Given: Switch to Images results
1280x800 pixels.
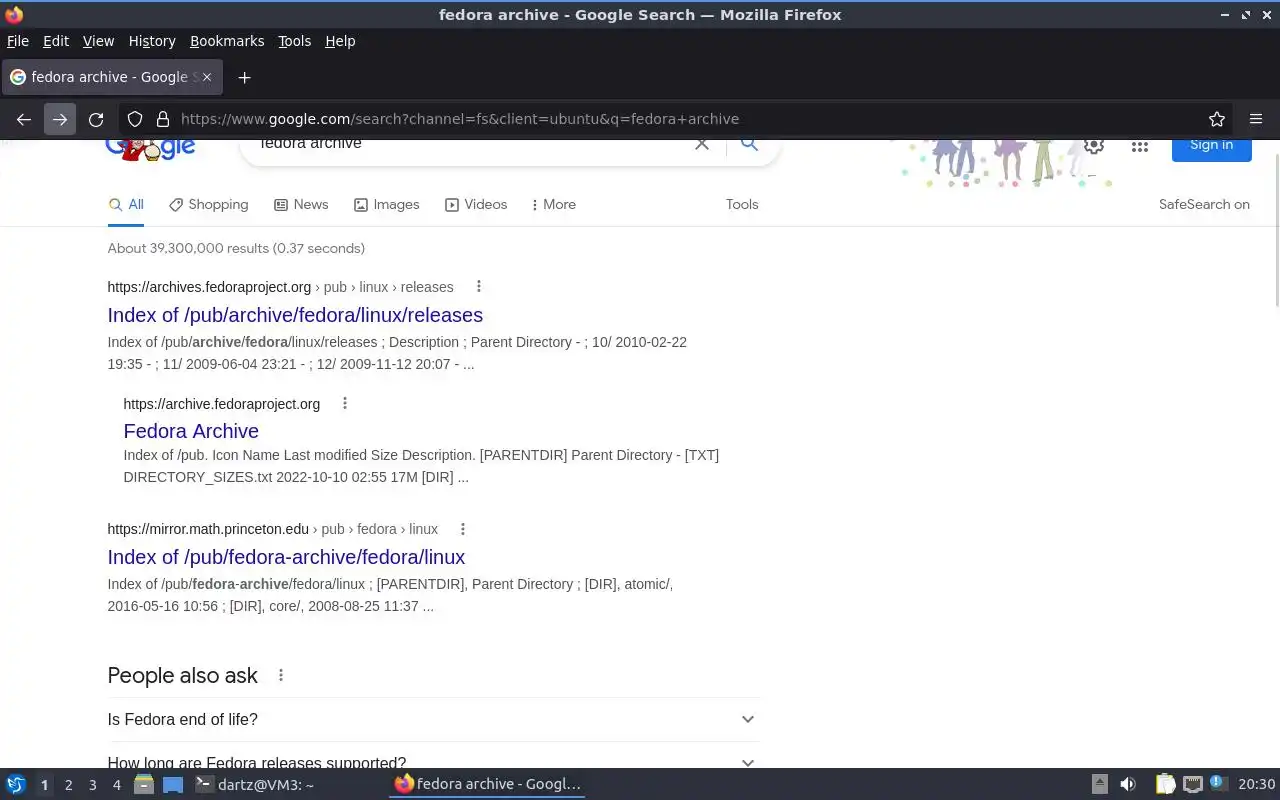Looking at the screenshot, I should click(x=386, y=204).
